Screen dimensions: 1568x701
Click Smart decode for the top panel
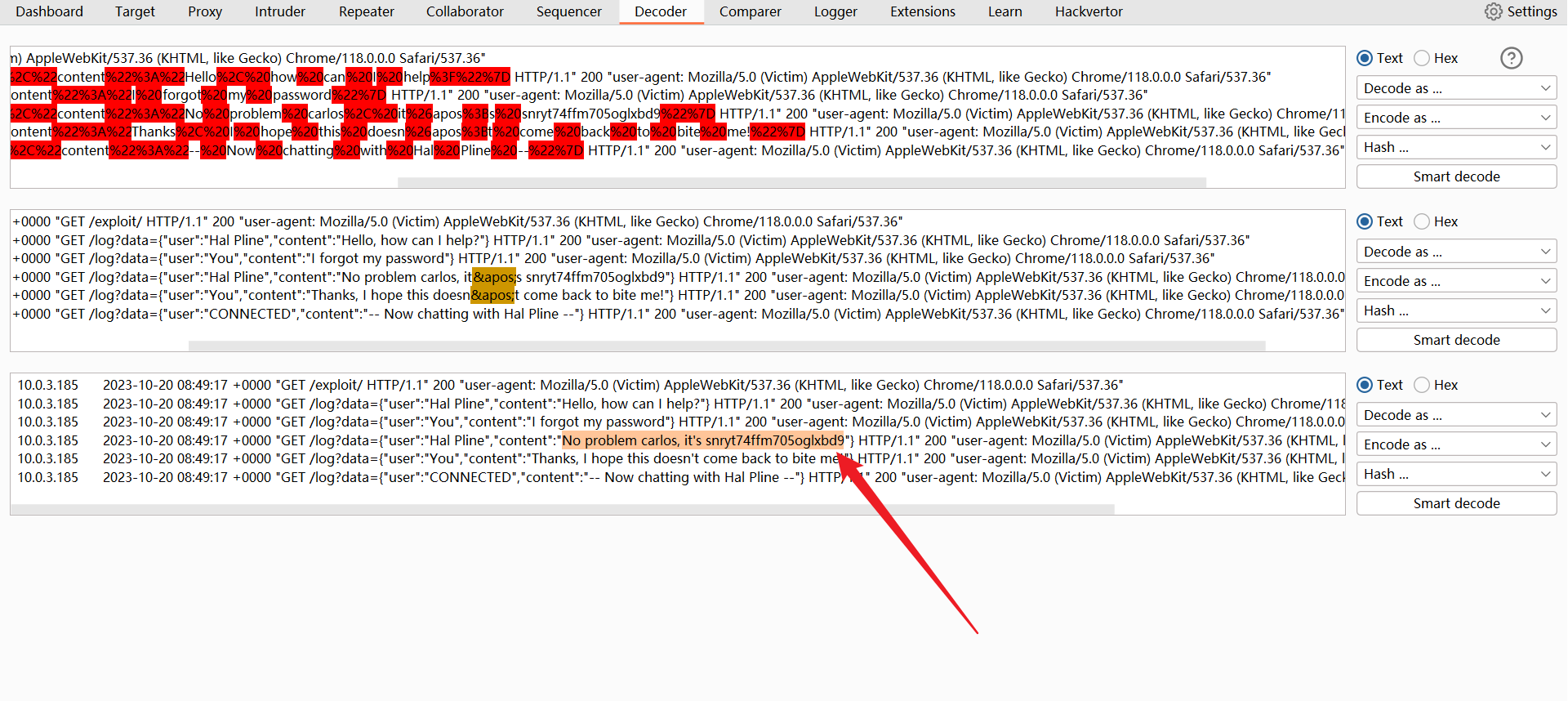[1456, 176]
